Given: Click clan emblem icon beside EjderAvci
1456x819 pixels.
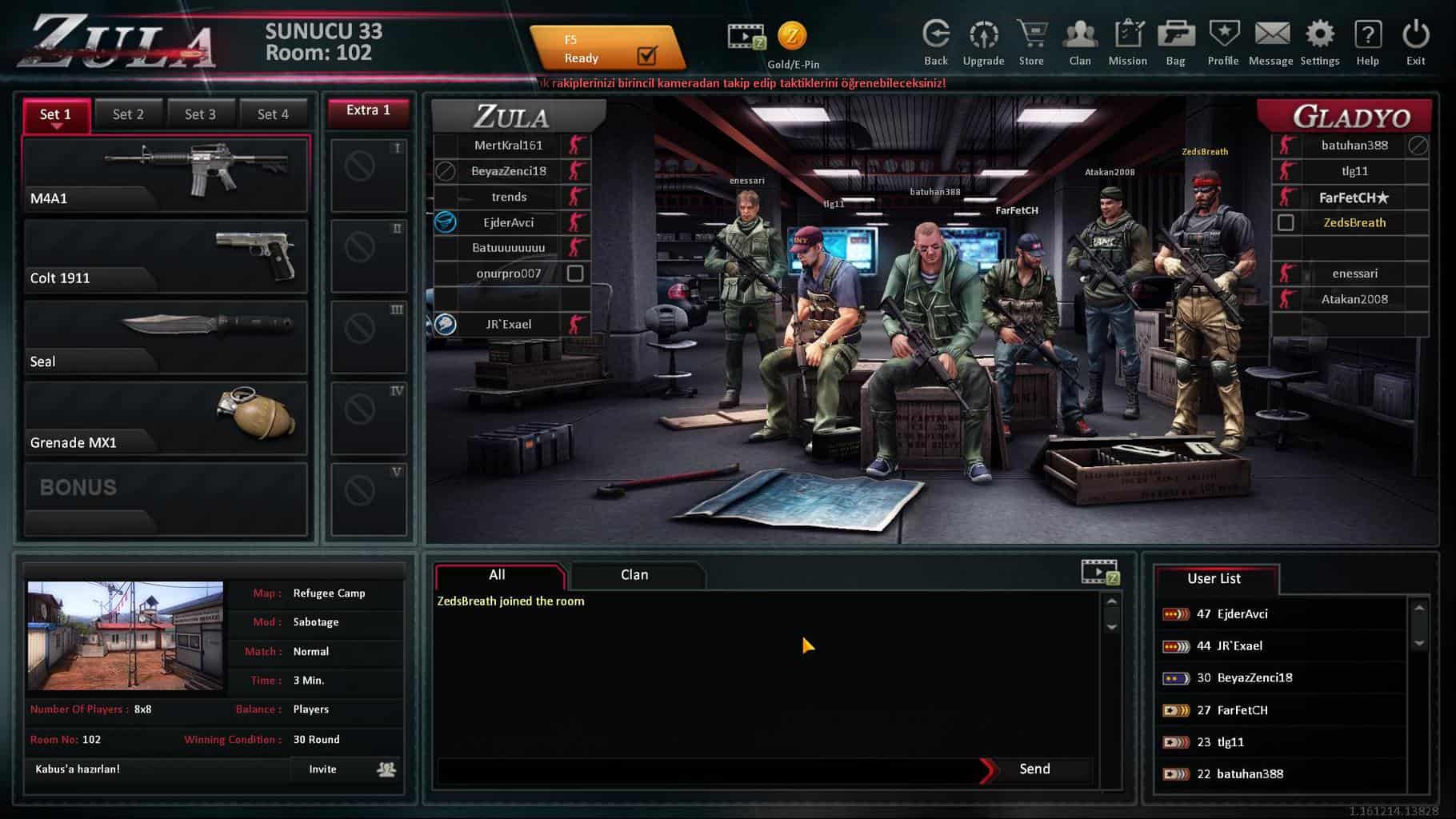Looking at the screenshot, I should [x=446, y=222].
